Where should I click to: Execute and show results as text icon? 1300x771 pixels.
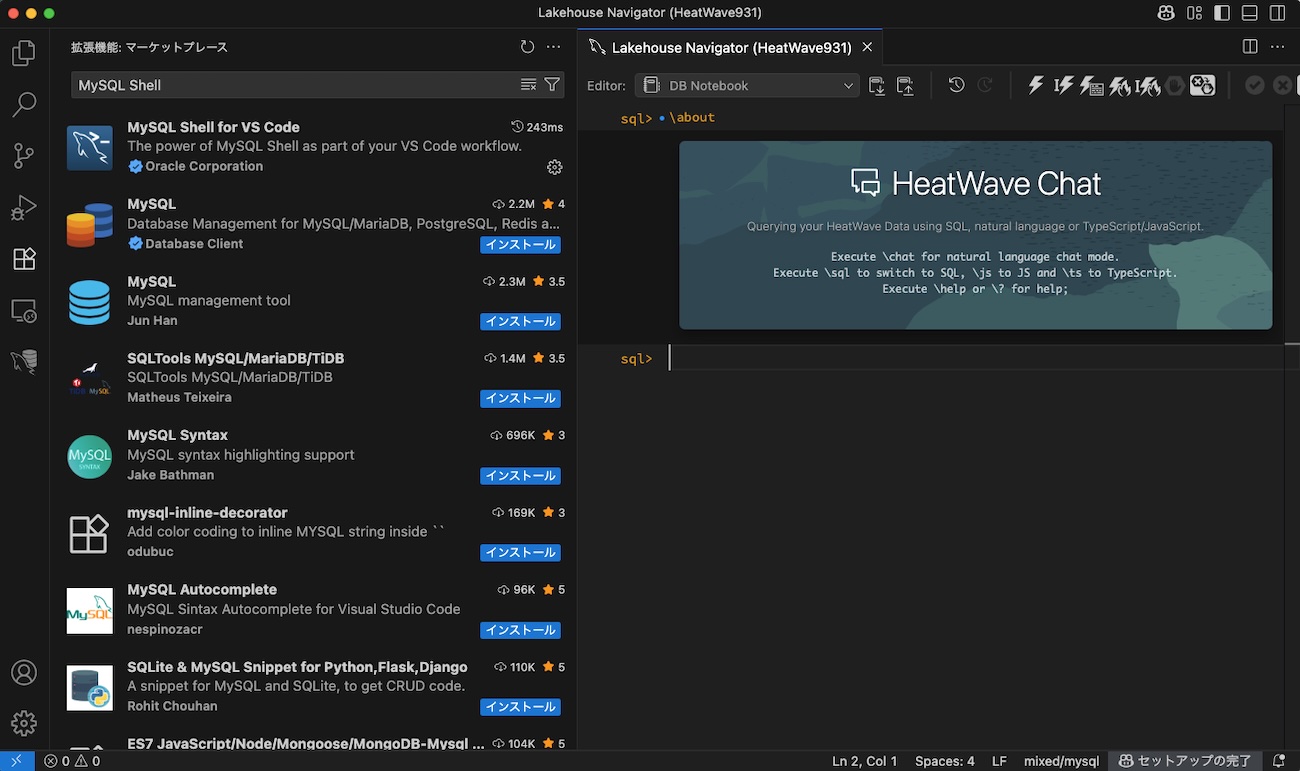(1092, 85)
